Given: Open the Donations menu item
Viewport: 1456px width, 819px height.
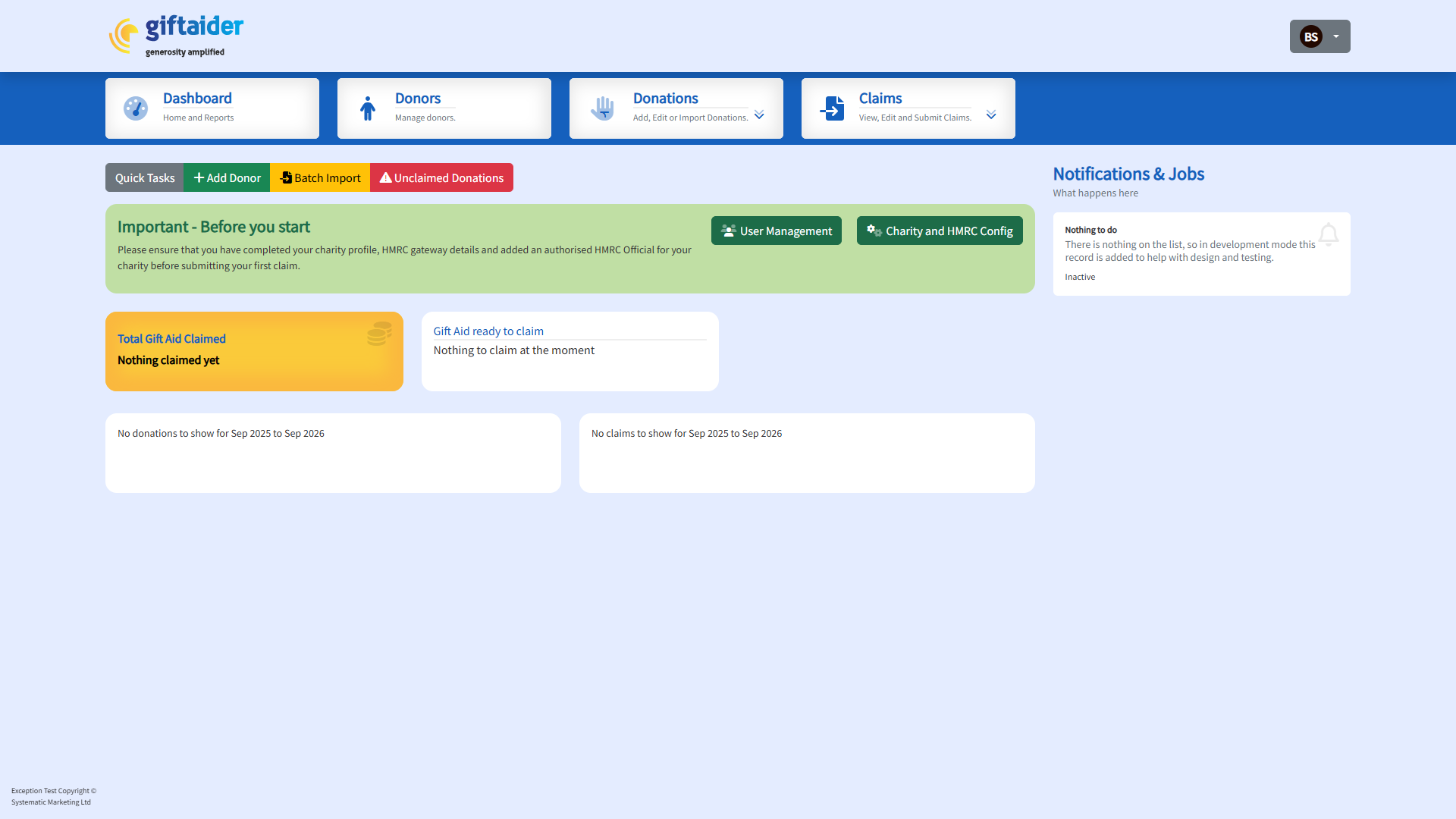Looking at the screenshot, I should (x=676, y=108).
